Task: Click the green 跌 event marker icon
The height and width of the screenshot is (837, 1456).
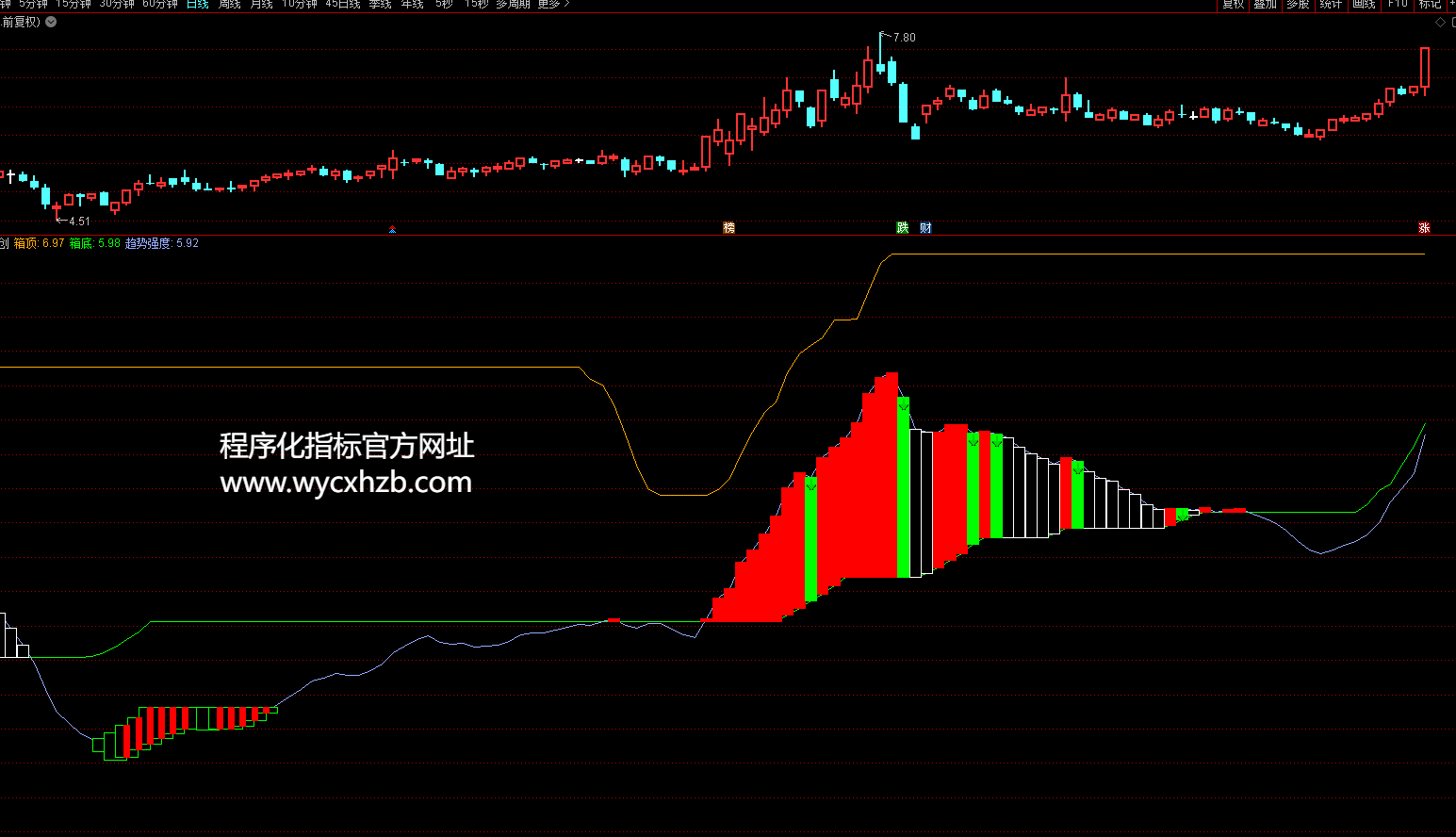Action: pyautogui.click(x=903, y=228)
